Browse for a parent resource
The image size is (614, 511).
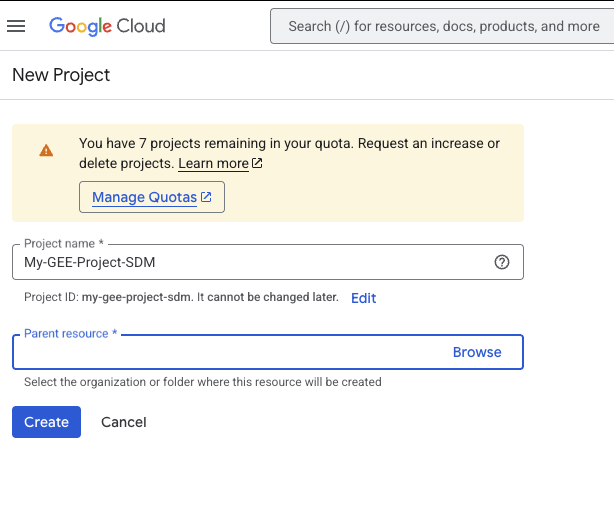point(477,352)
